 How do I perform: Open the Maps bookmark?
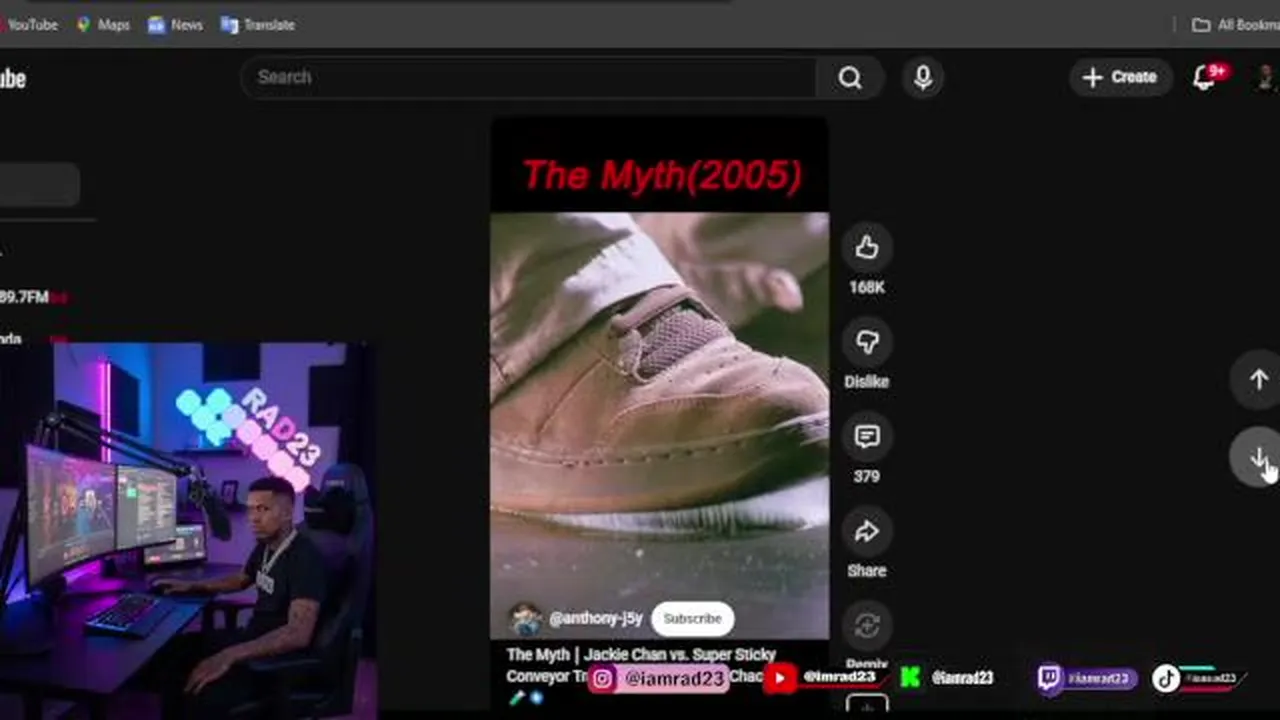pyautogui.click(x=104, y=25)
